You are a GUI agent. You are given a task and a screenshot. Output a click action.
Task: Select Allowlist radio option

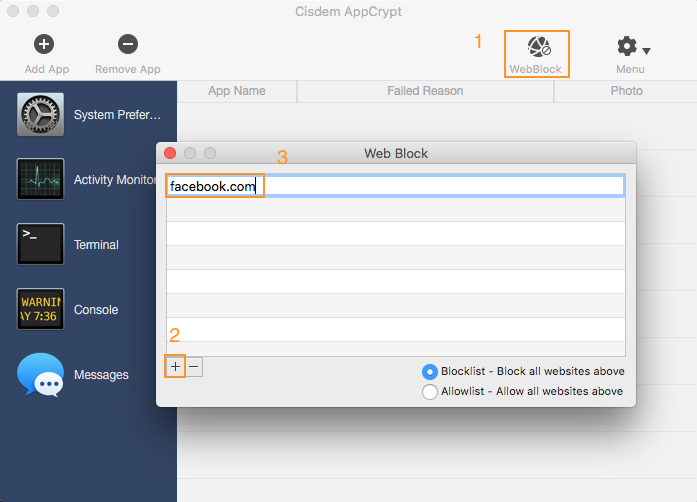430,392
